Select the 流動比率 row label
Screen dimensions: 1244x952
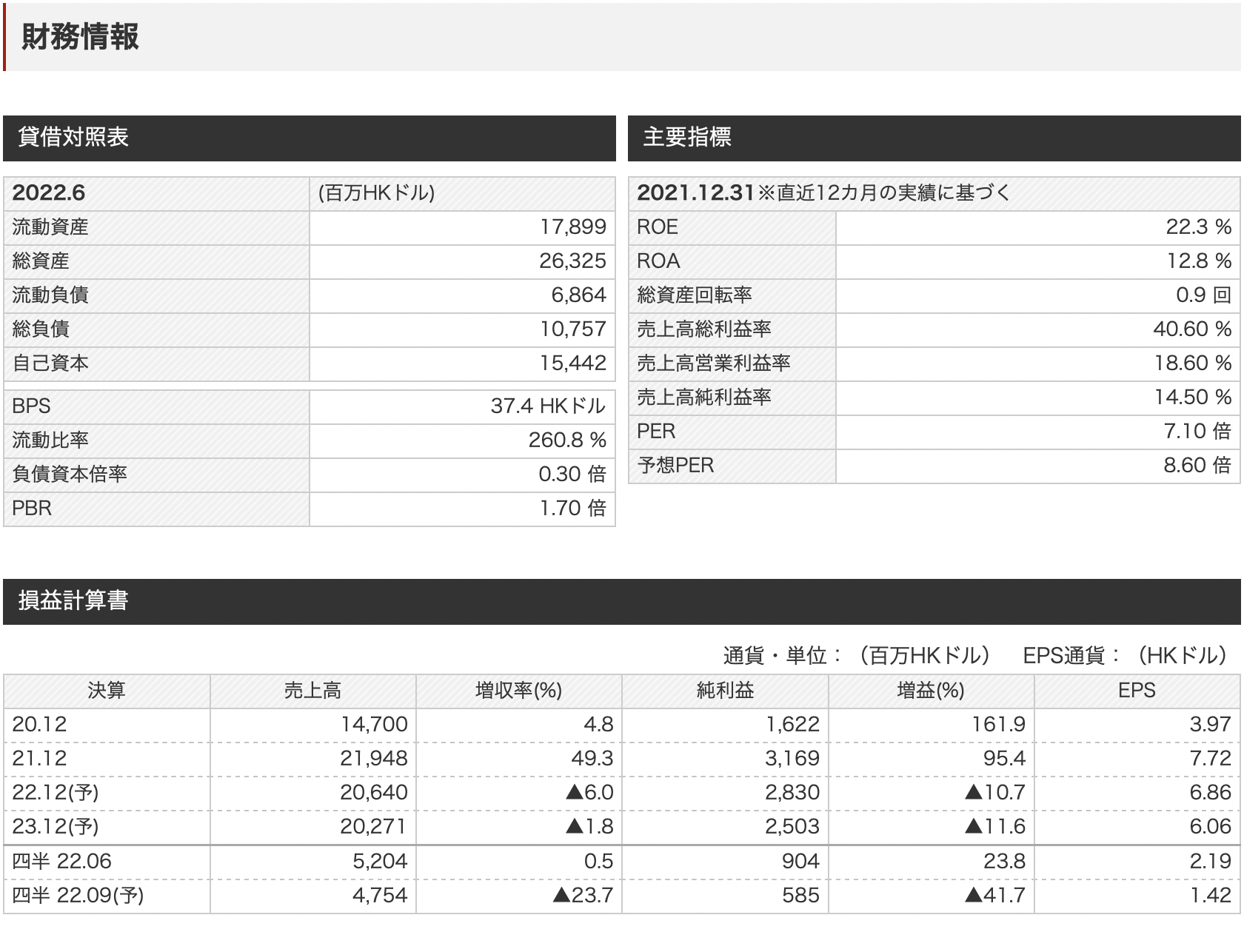click(x=50, y=440)
